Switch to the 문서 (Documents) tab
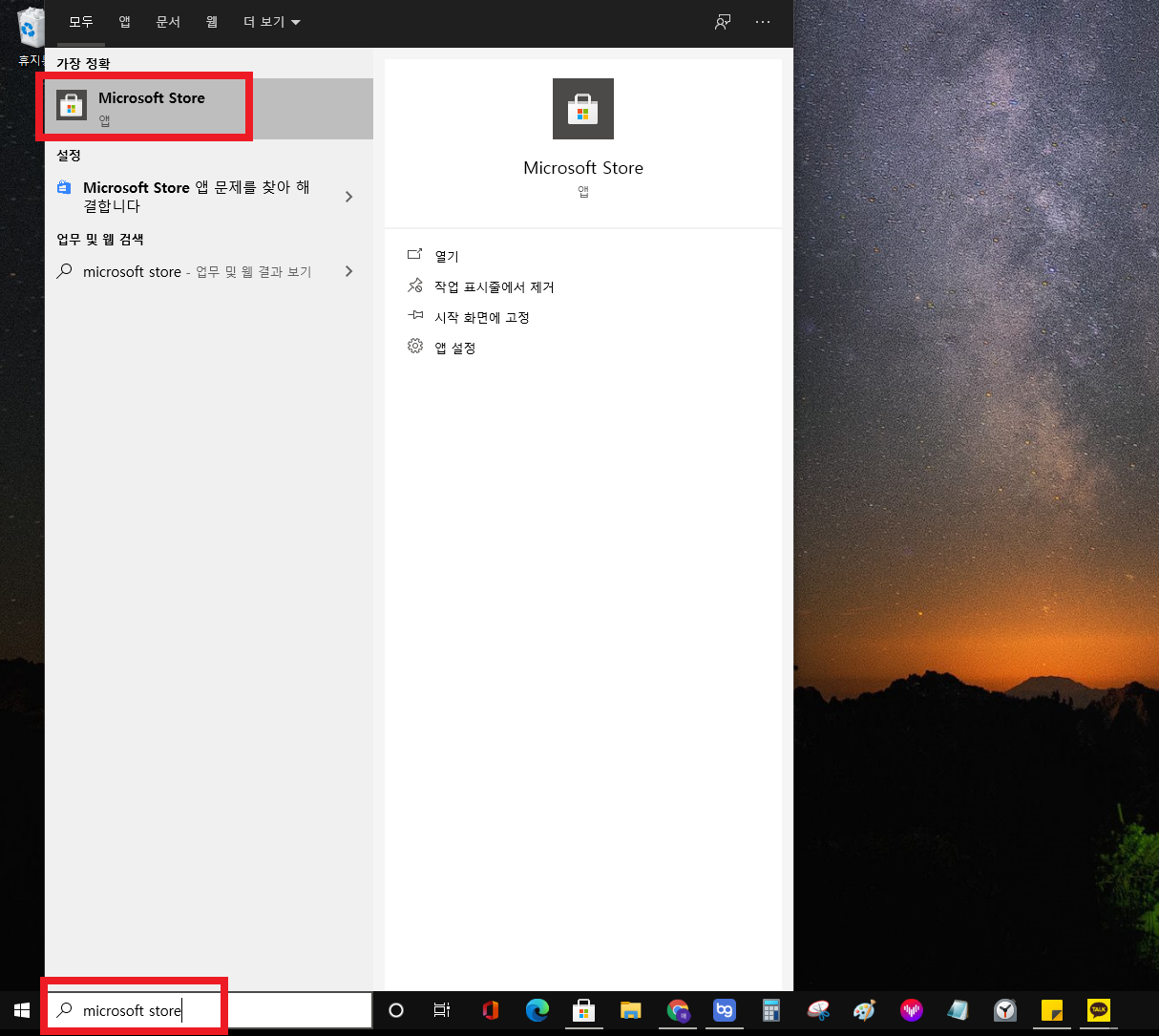Image resolution: width=1159 pixels, height=1036 pixels. (x=168, y=21)
